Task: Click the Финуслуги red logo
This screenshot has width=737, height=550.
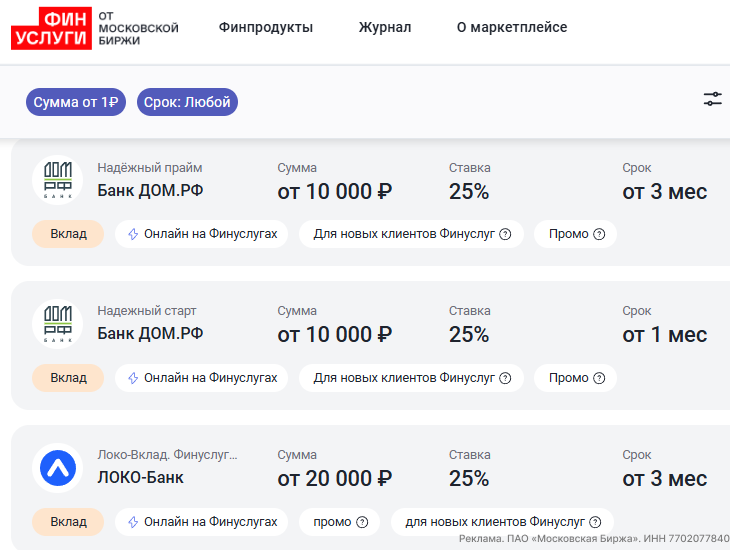Action: [51, 28]
